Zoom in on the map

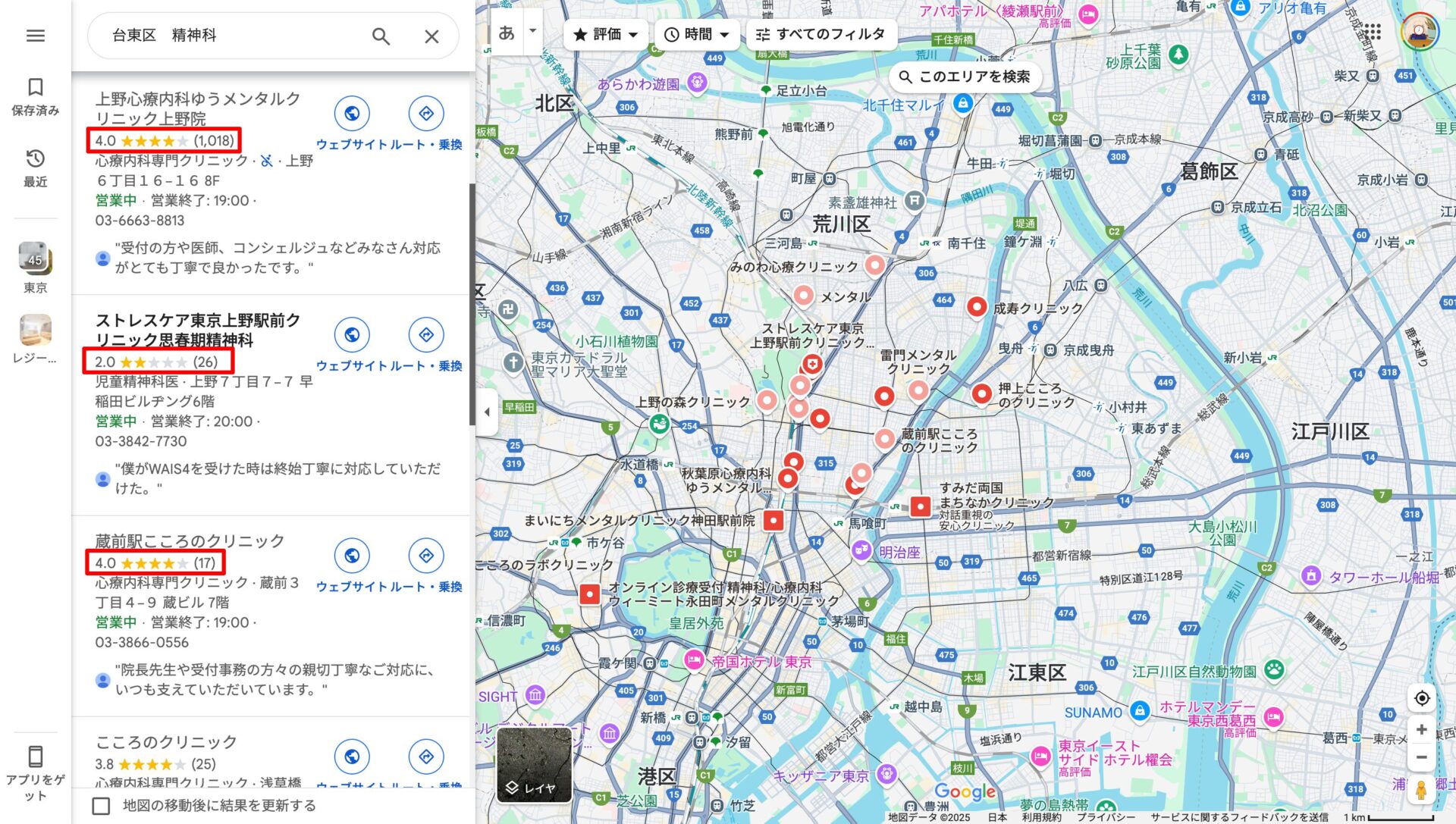point(1422,730)
